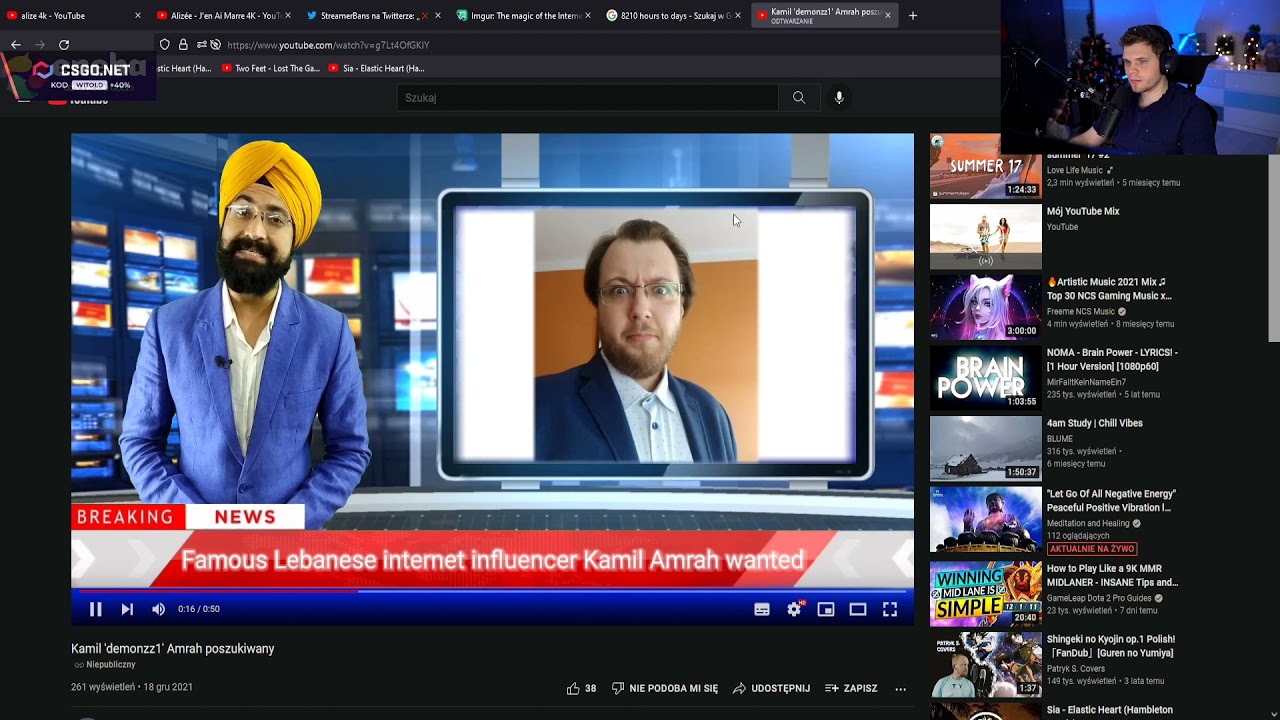Pause the YouTube video

[x=96, y=609]
